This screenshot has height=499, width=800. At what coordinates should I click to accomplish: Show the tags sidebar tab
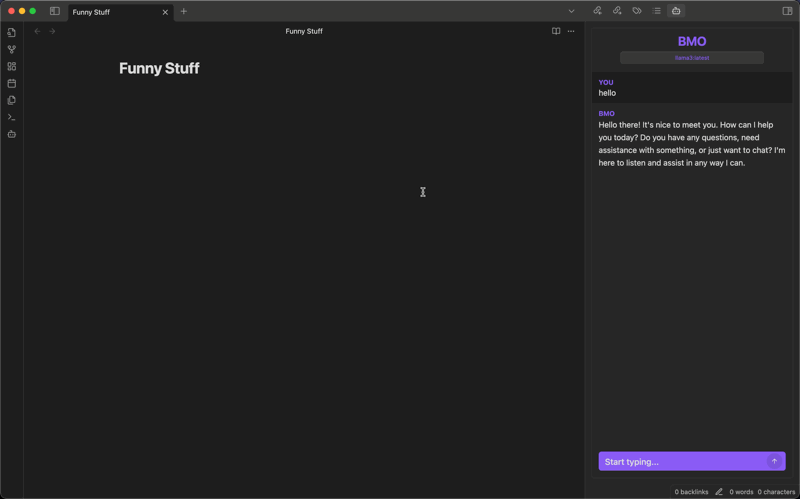637,11
